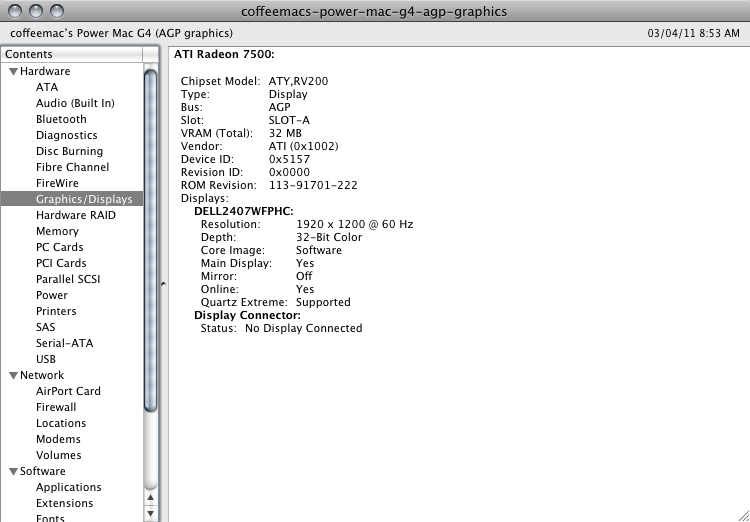Select Modems under Network

(x=58, y=439)
